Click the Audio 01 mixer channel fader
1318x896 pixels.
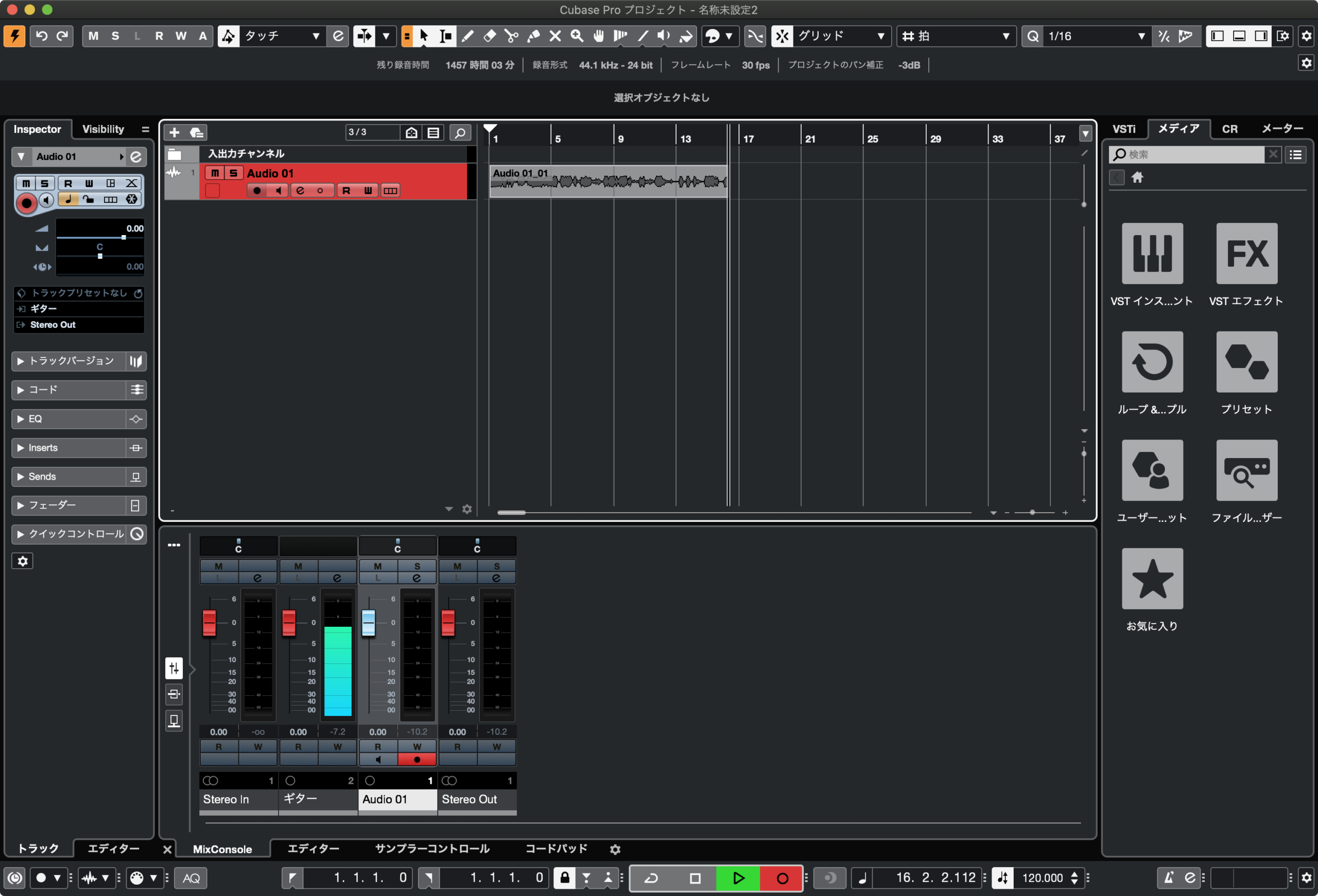click(x=368, y=622)
